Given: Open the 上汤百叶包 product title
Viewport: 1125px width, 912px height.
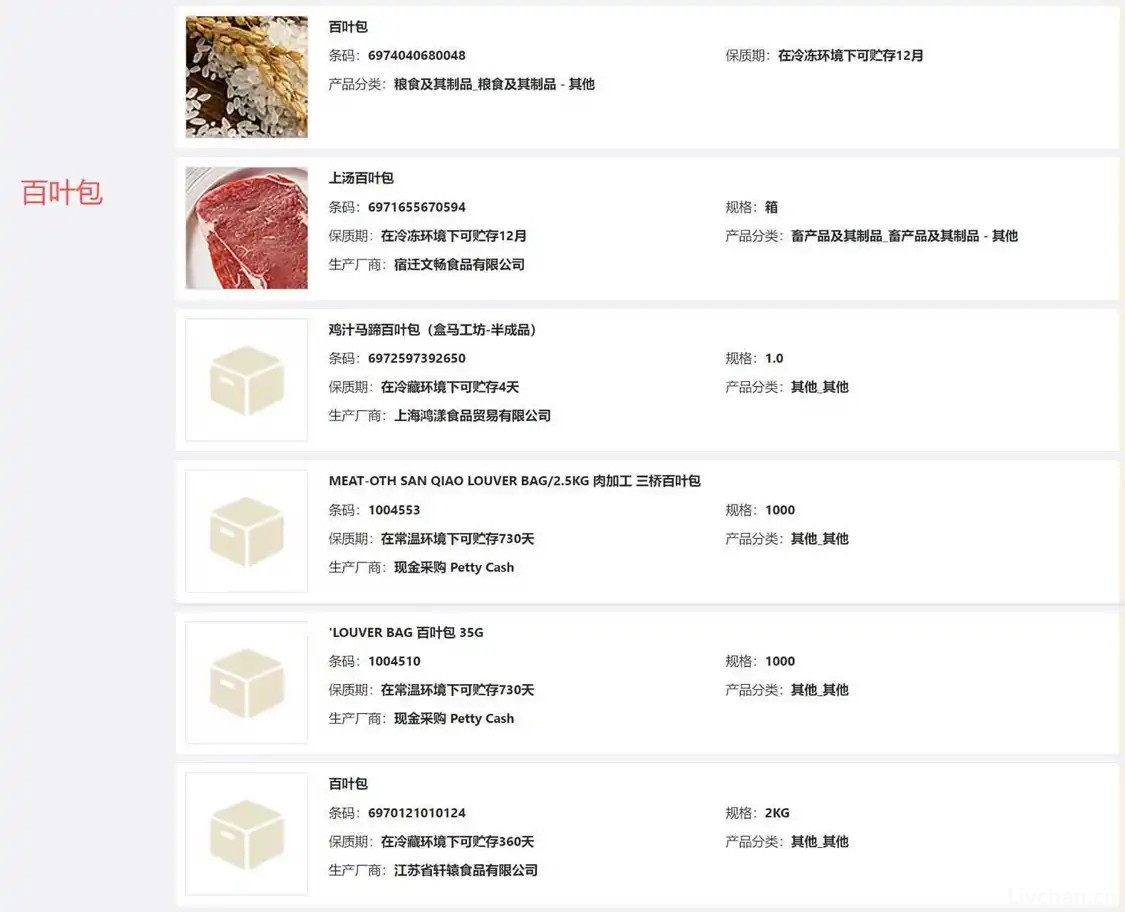Looking at the screenshot, I should point(361,178).
